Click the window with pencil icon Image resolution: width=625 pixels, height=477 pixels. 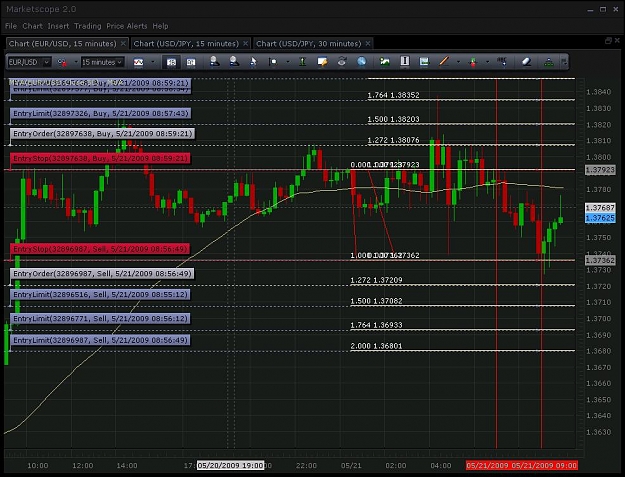tap(322, 62)
